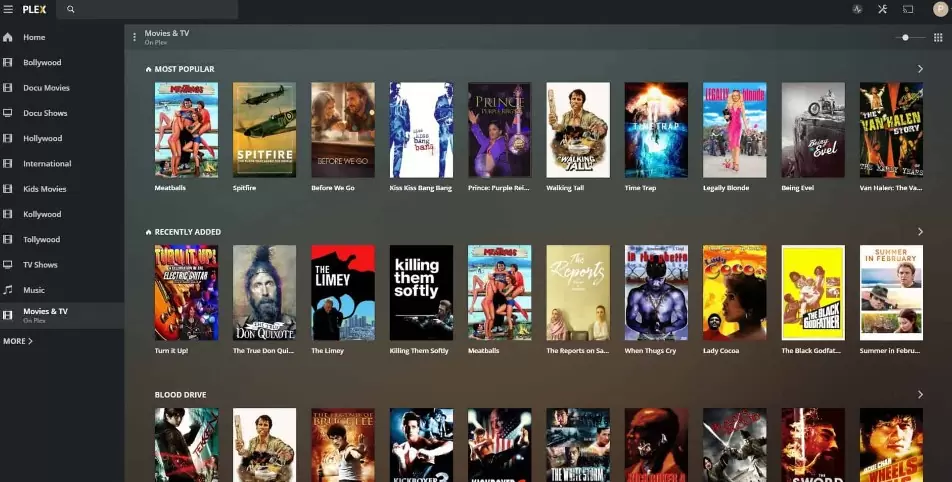This screenshot has width=952, height=482.
Task: Open the user account avatar
Action: click(x=940, y=9)
